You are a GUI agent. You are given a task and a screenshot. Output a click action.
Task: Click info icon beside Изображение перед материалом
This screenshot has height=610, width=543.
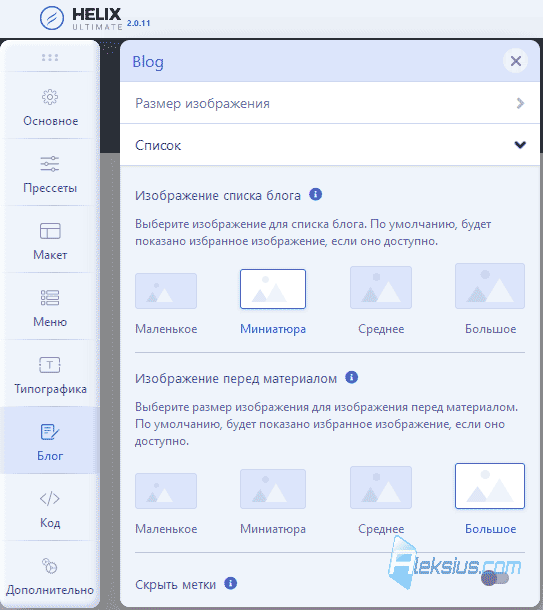pyautogui.click(x=352, y=377)
